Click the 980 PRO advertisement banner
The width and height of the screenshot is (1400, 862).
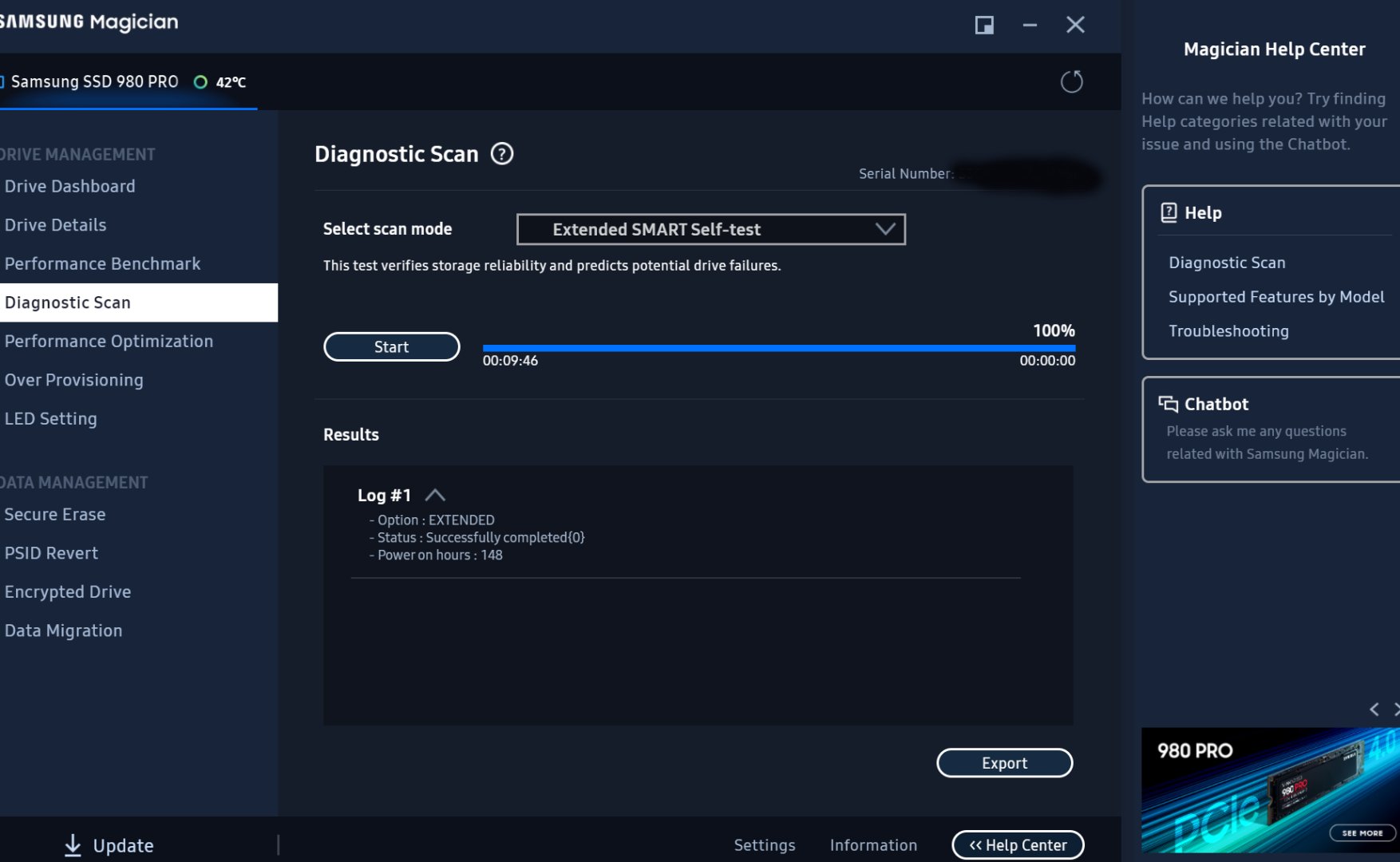(x=1271, y=790)
